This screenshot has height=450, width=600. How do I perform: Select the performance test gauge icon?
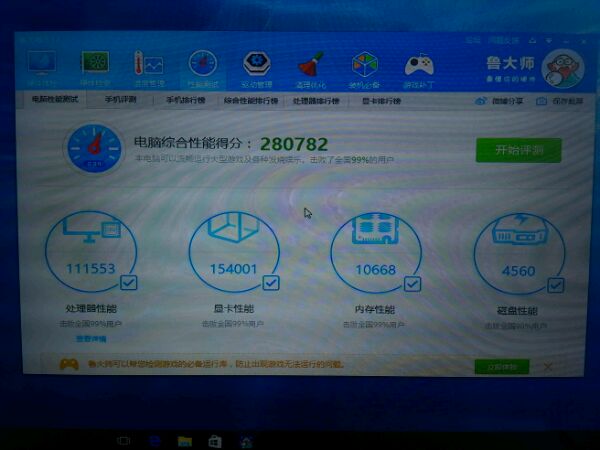[x=202, y=63]
